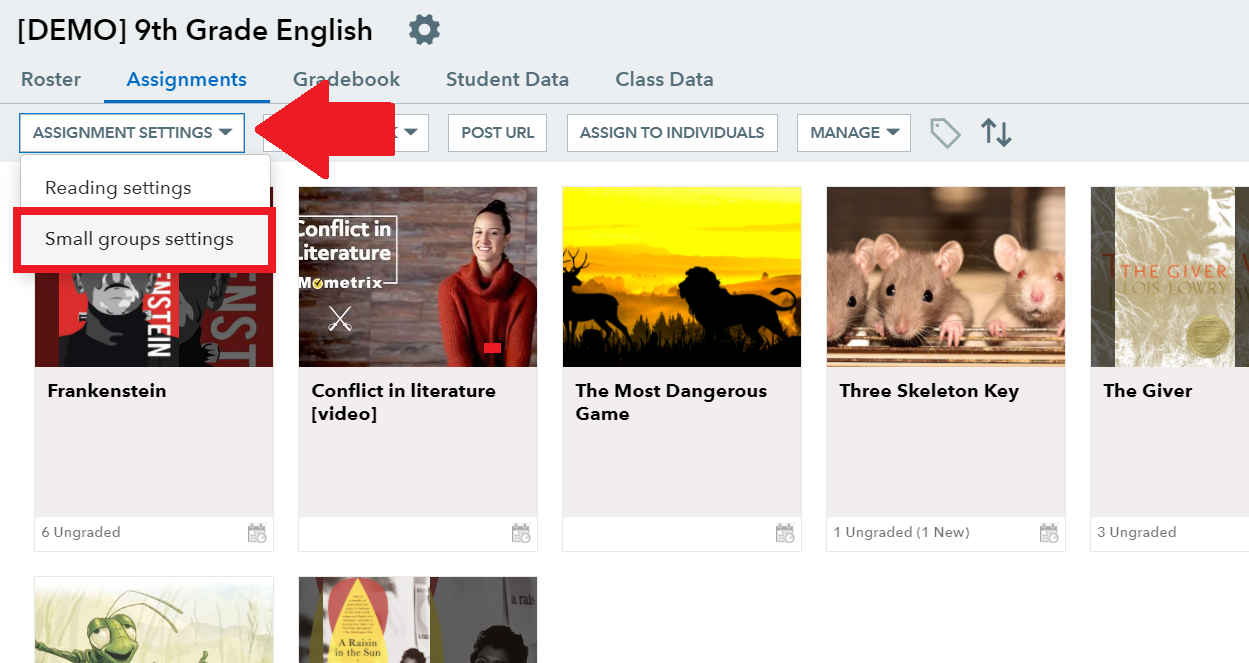View the Class Data tab
The image size is (1249, 663).
tap(664, 80)
